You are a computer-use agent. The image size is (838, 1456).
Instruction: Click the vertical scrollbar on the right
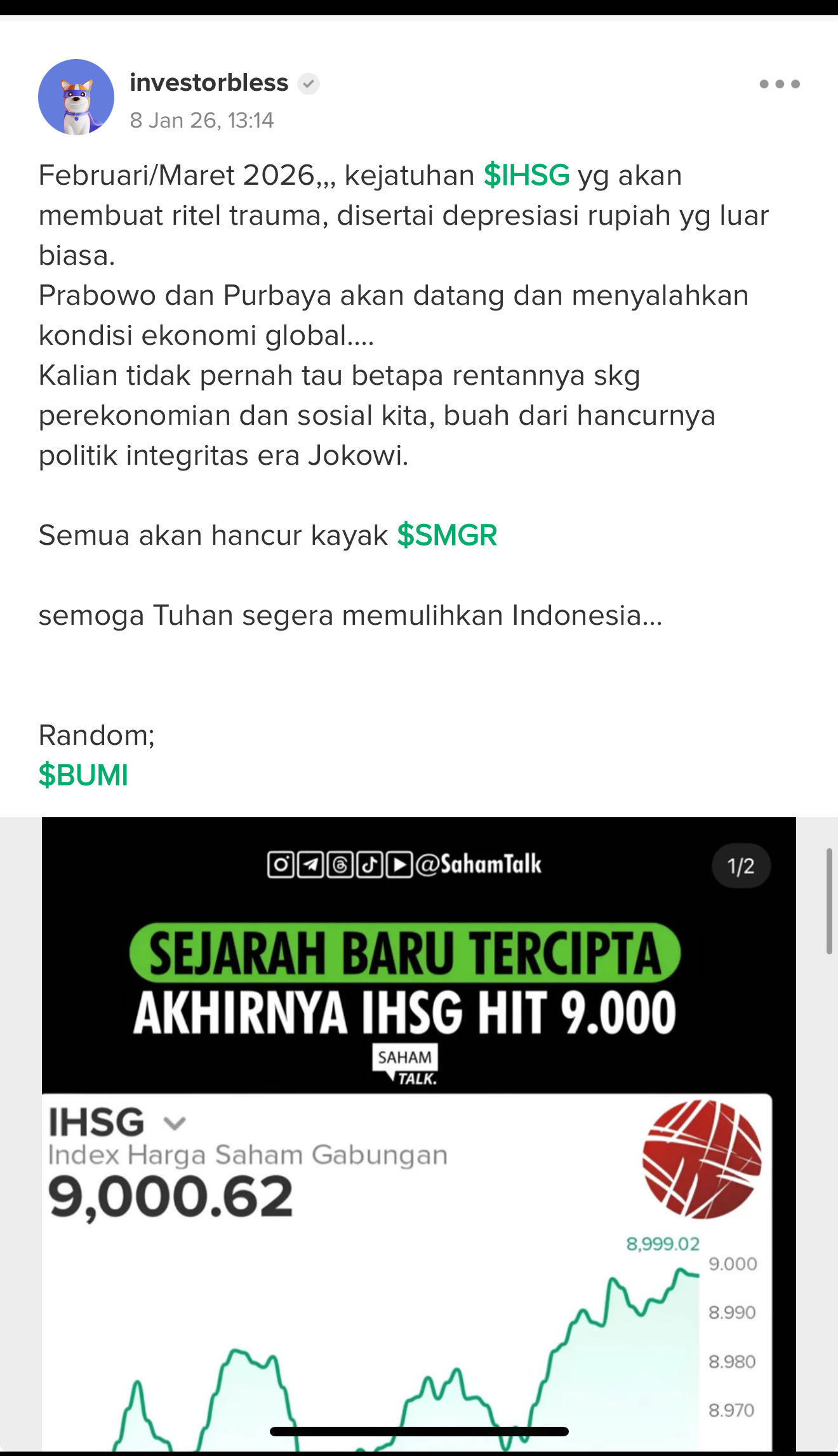click(x=829, y=900)
